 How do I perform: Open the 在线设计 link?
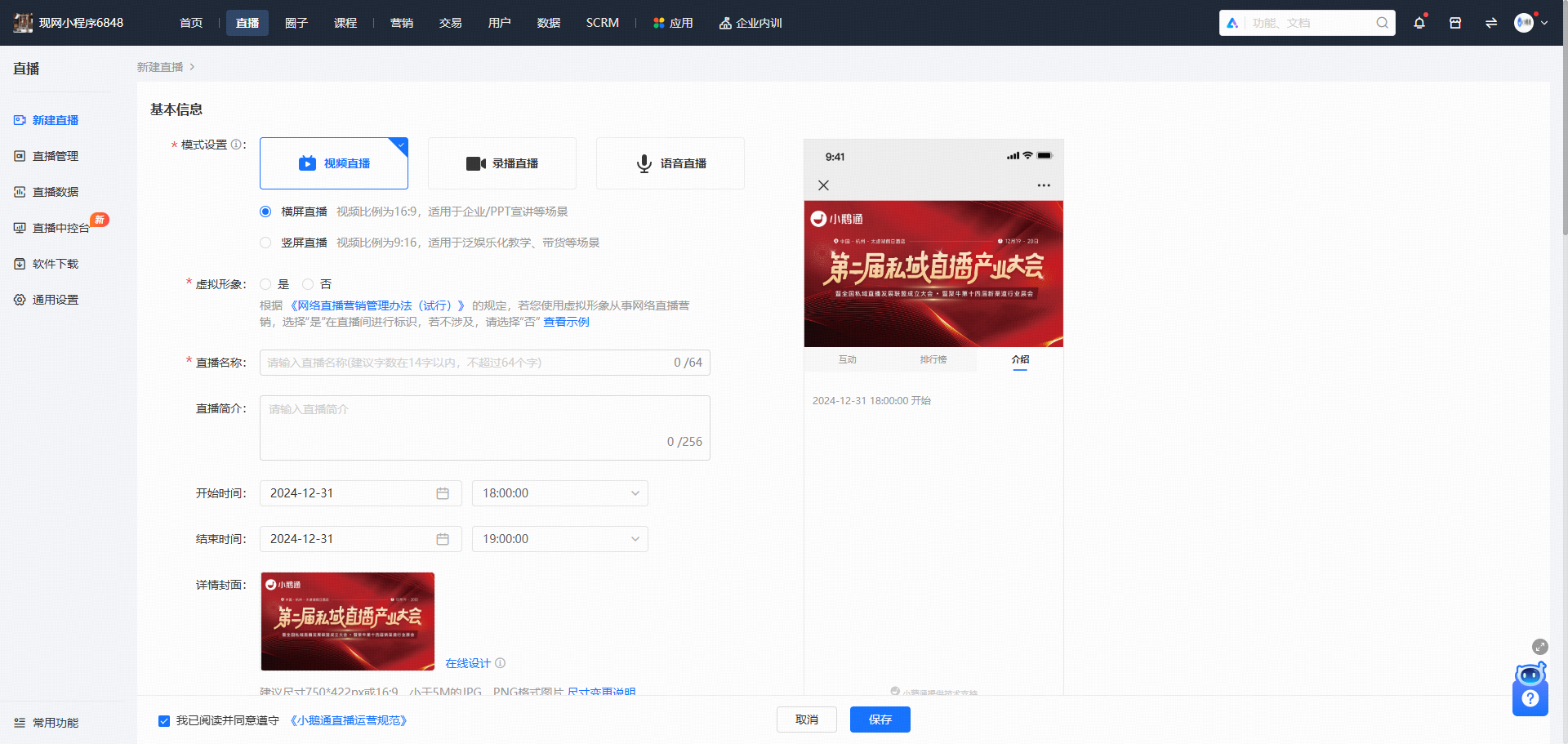coord(468,663)
